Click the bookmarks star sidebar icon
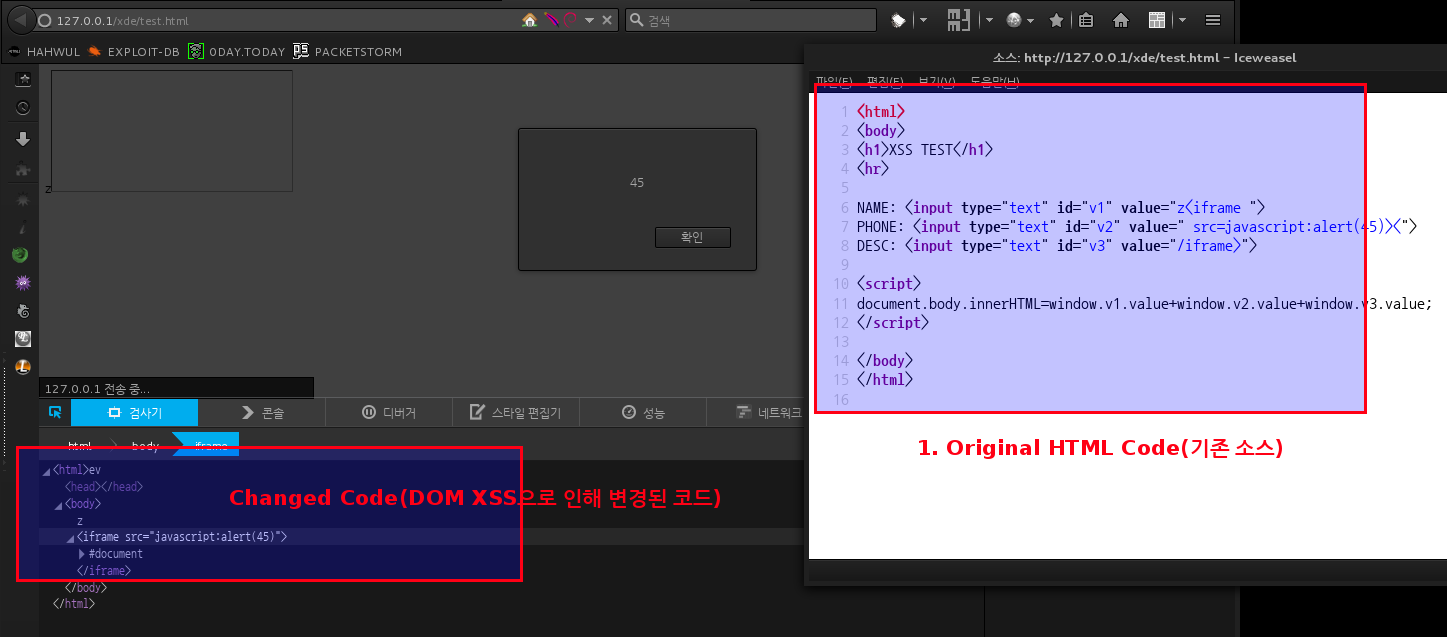1447x637 pixels. tap(23, 79)
